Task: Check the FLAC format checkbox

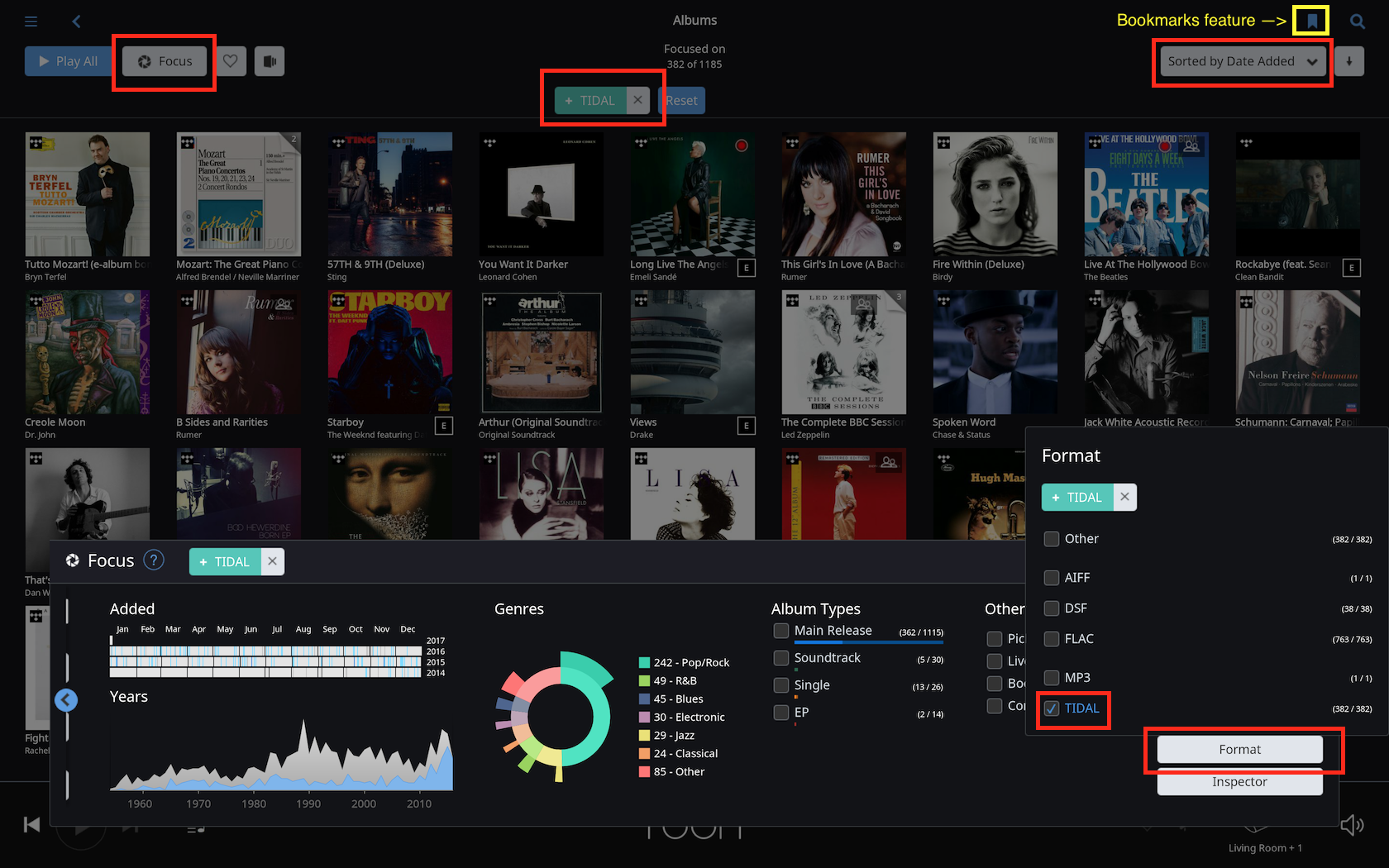Action: point(1052,639)
